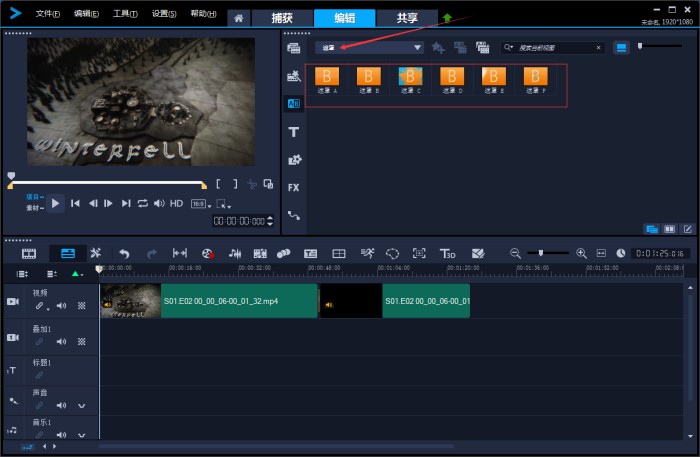Mute the 视频 video track
Image resolution: width=700 pixels, height=457 pixels.
(61, 306)
